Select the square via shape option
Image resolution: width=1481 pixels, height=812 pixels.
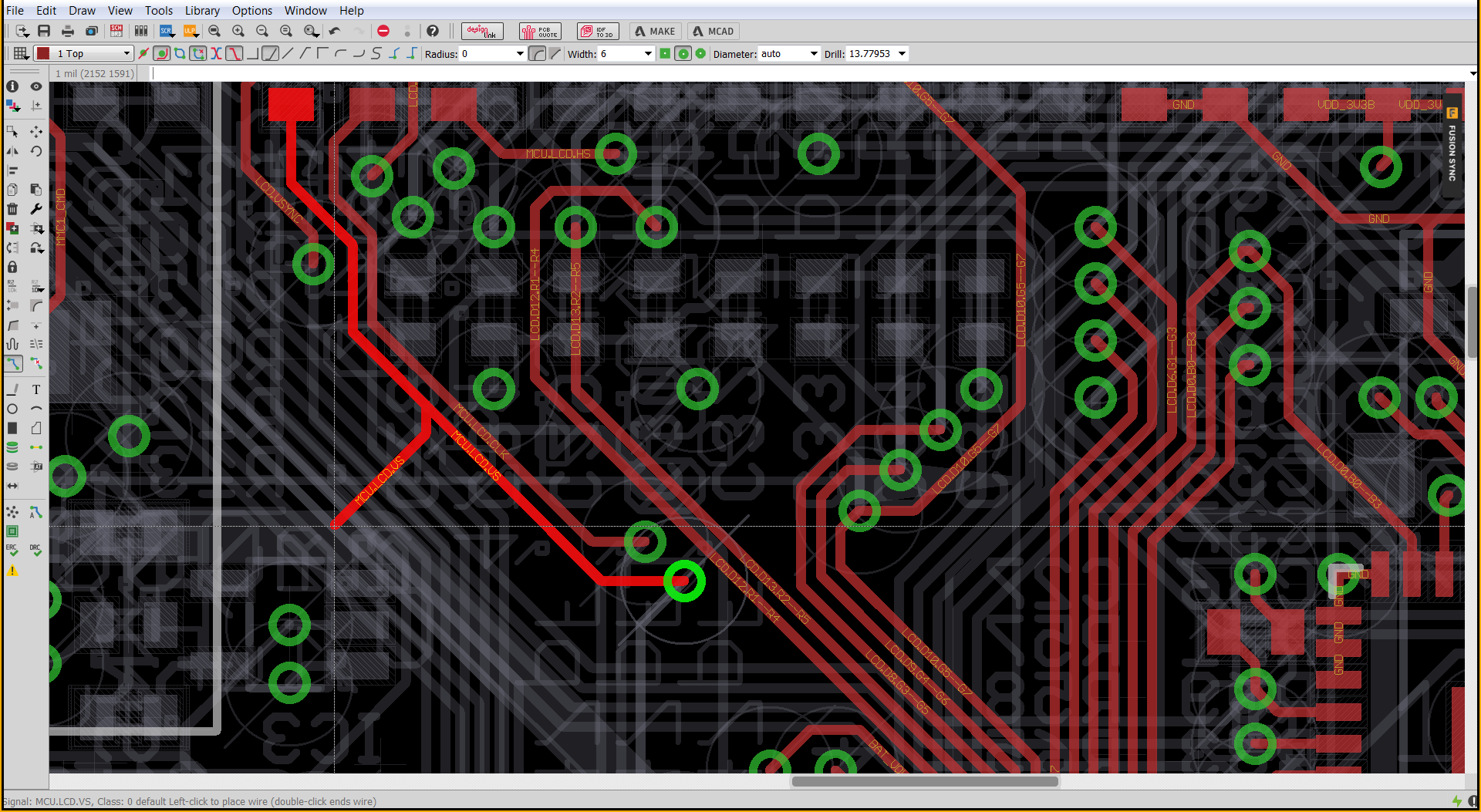coord(665,53)
